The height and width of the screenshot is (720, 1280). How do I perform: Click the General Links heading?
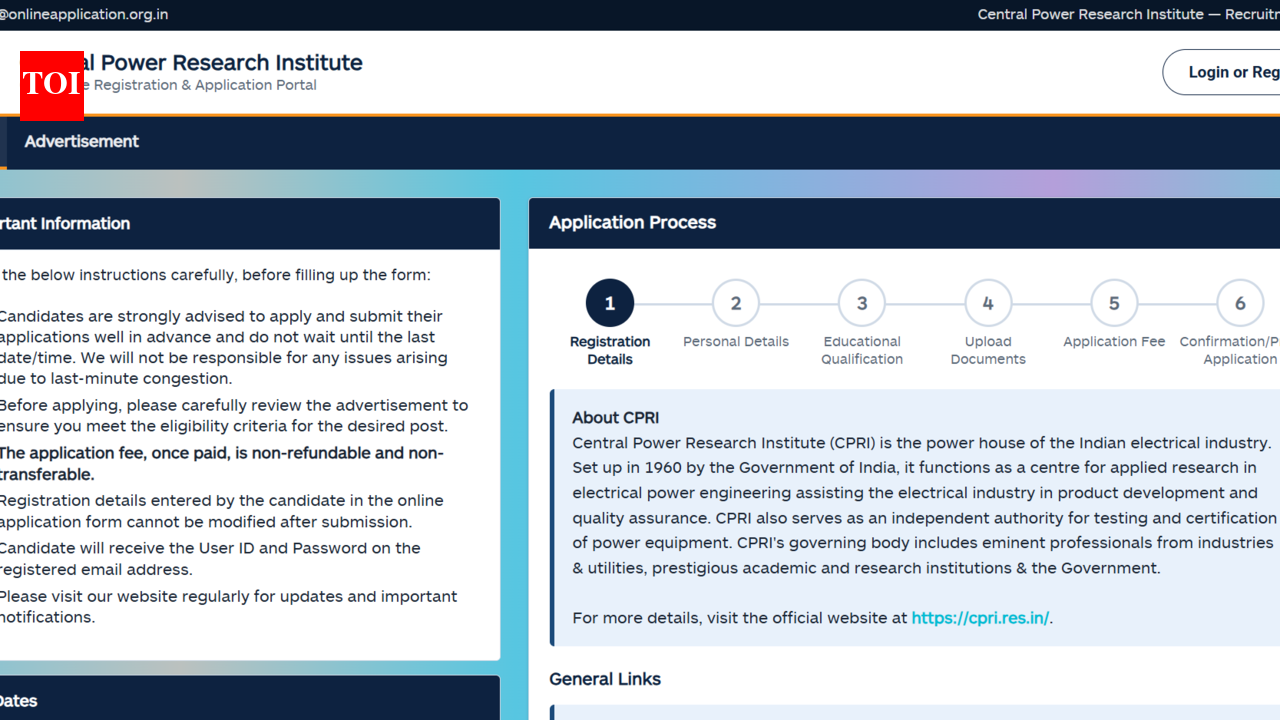point(605,679)
